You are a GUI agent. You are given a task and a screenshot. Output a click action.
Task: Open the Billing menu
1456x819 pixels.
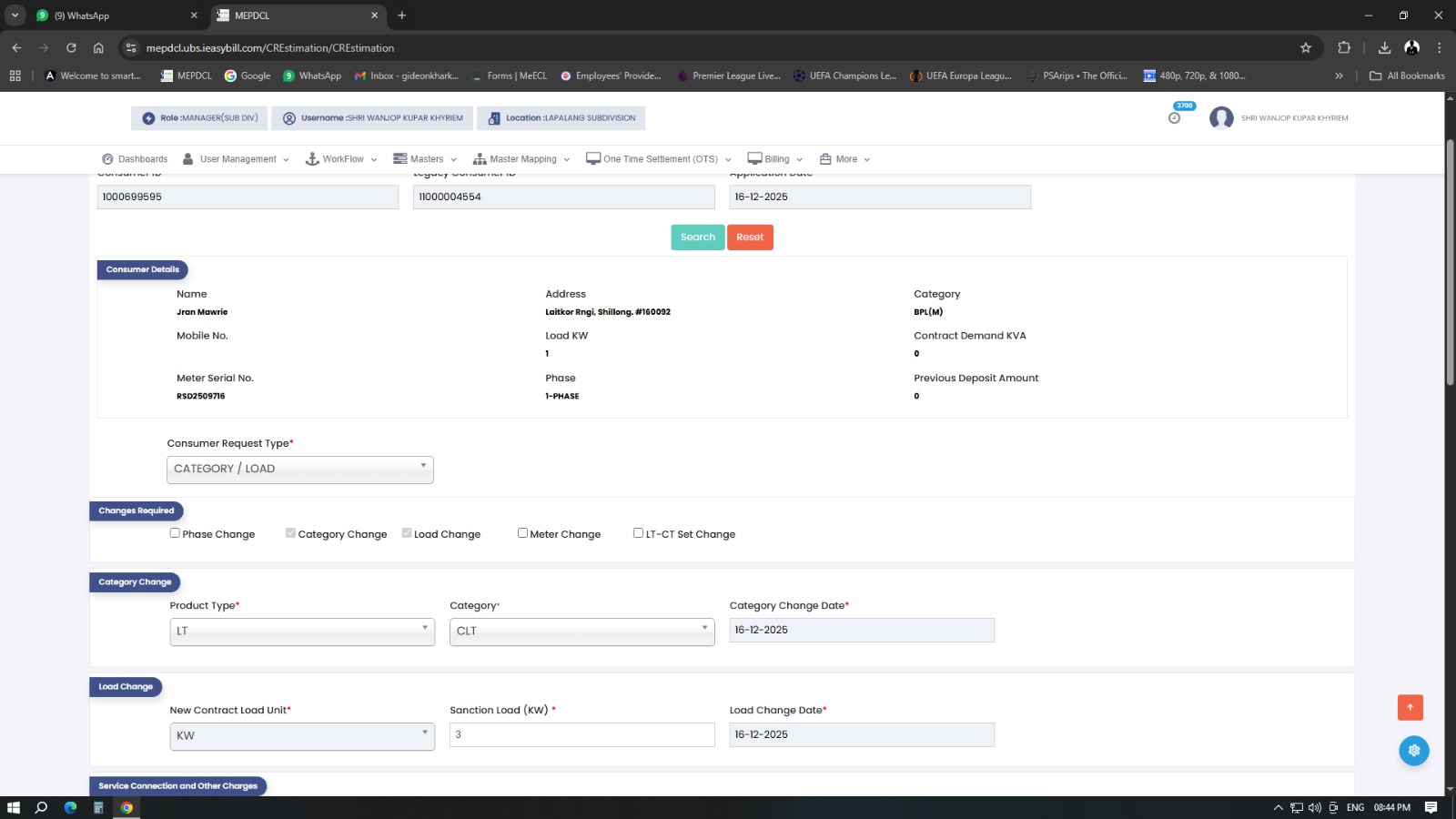click(x=775, y=159)
